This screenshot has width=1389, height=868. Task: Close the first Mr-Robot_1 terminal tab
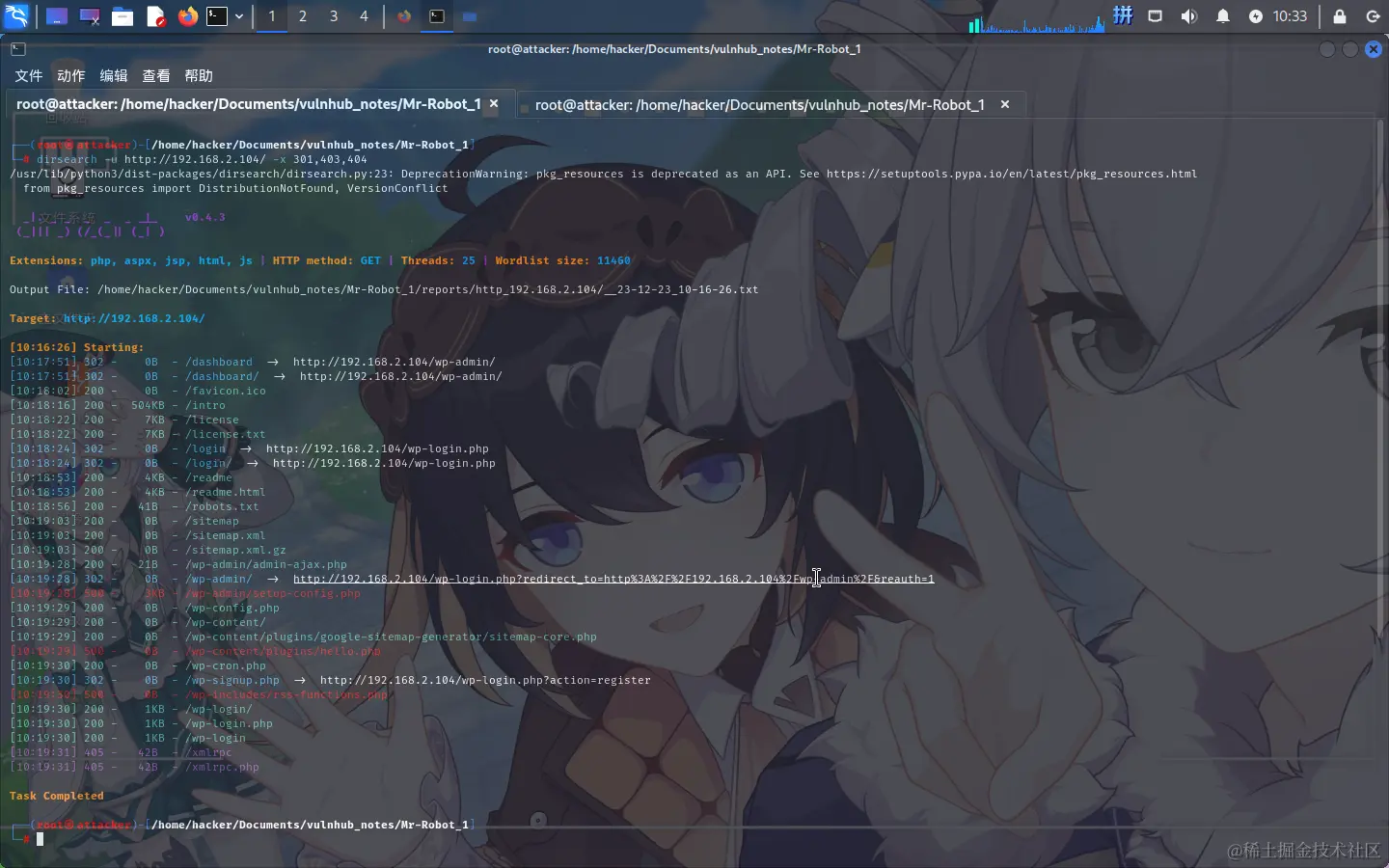[x=494, y=103]
